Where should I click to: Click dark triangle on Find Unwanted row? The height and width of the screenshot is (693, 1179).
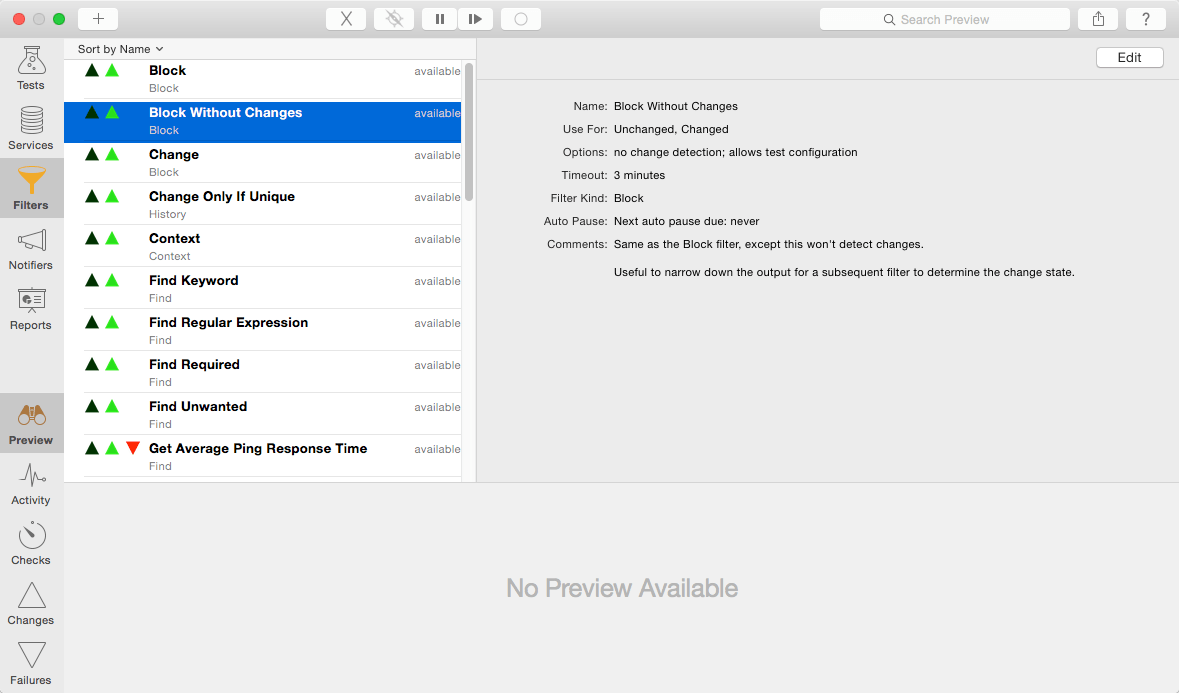[x=92, y=406]
